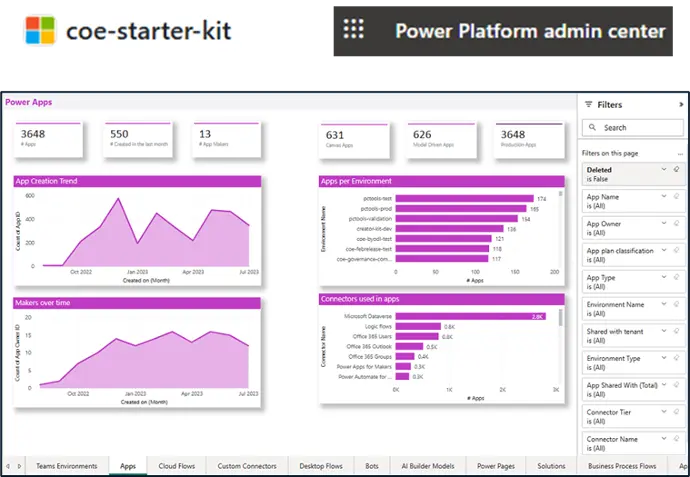
Task: Clear the App Owner filter eraser icon
Action: click(676, 223)
